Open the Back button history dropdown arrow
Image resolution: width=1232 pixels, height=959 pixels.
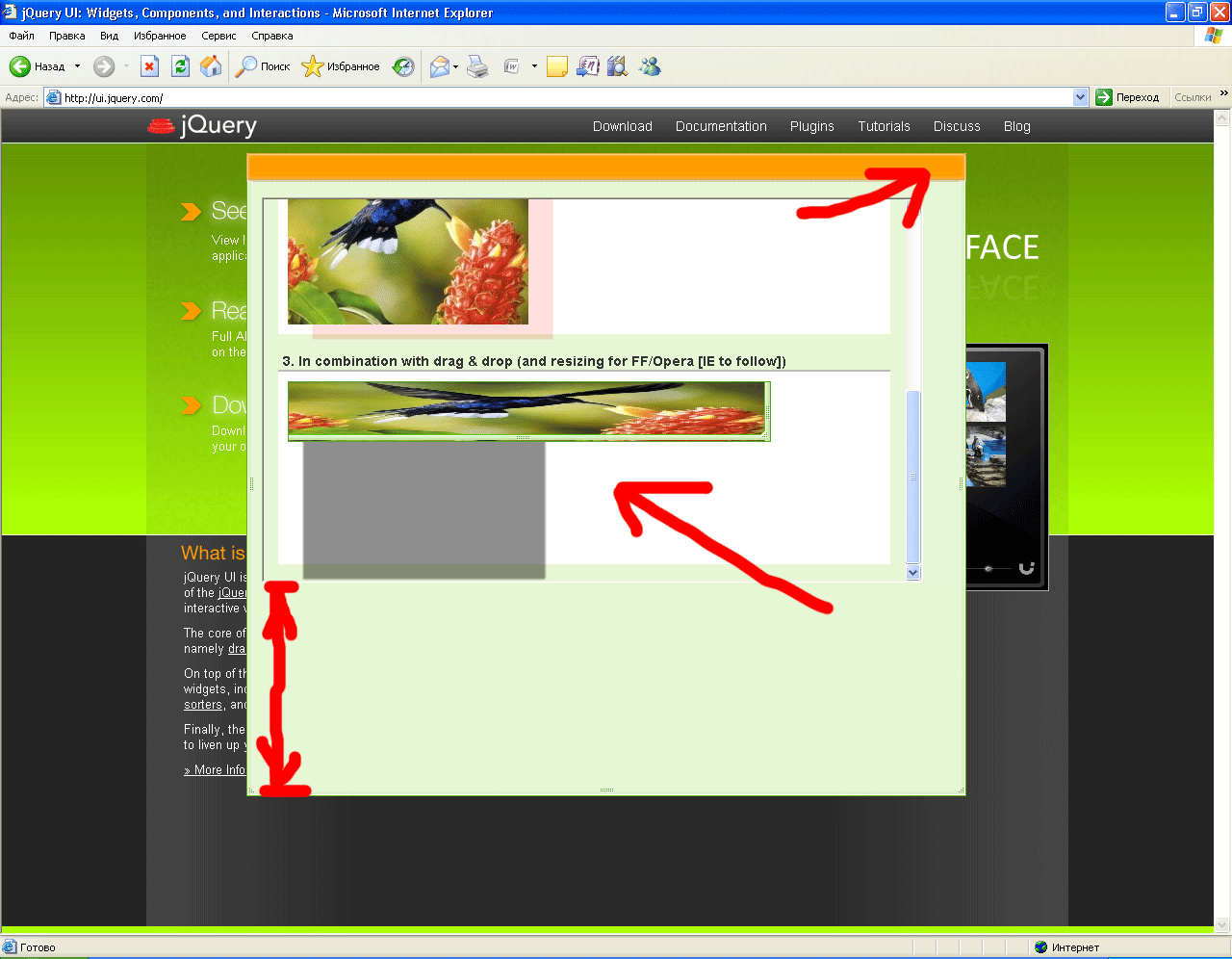[x=78, y=66]
